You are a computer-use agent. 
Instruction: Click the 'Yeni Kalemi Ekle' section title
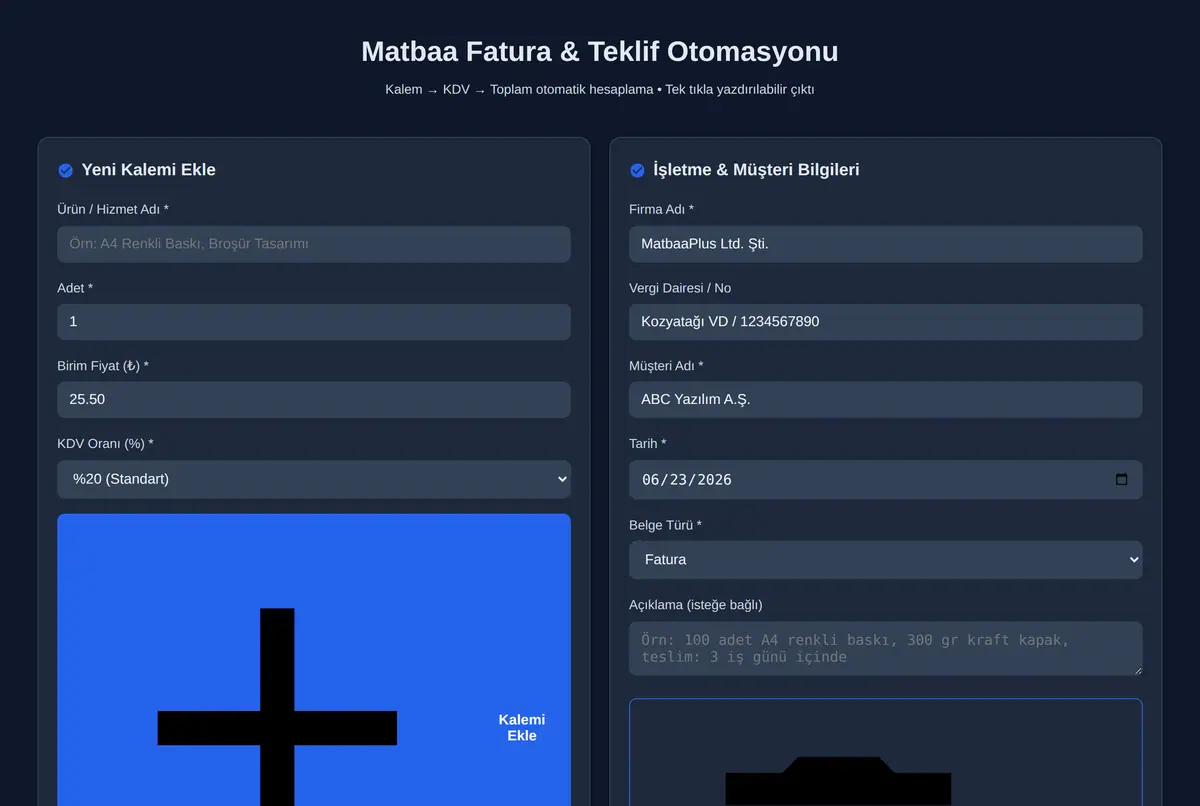[149, 170]
